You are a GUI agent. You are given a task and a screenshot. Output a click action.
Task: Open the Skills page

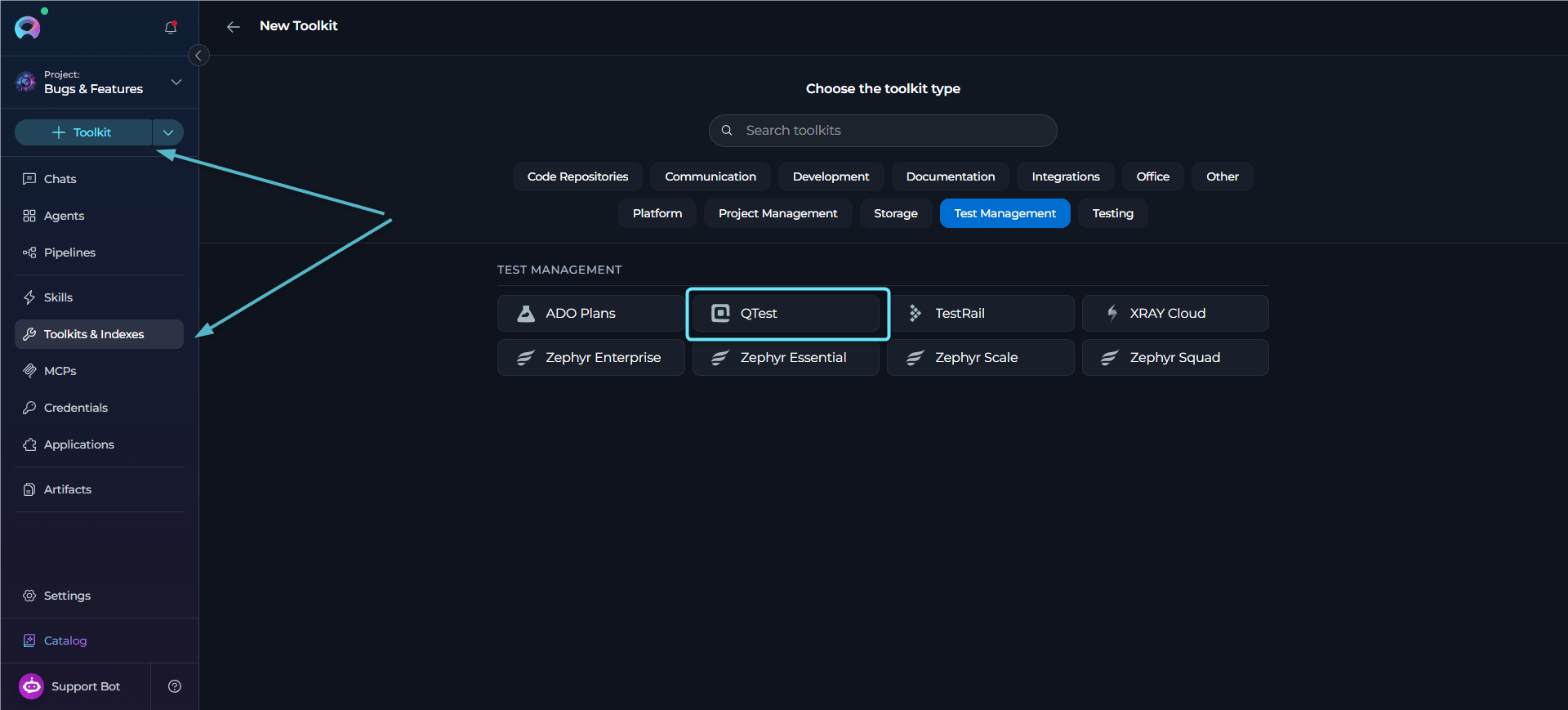(x=99, y=297)
